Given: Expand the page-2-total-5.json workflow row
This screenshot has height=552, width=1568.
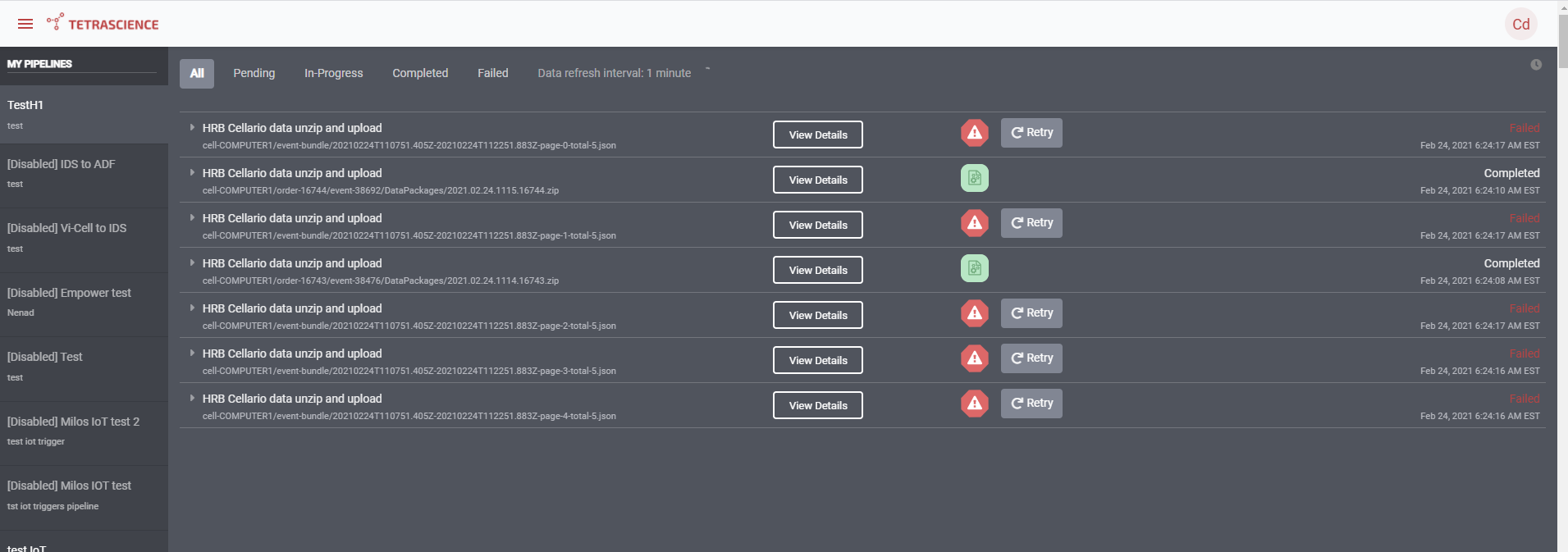Looking at the screenshot, I should click(x=192, y=308).
